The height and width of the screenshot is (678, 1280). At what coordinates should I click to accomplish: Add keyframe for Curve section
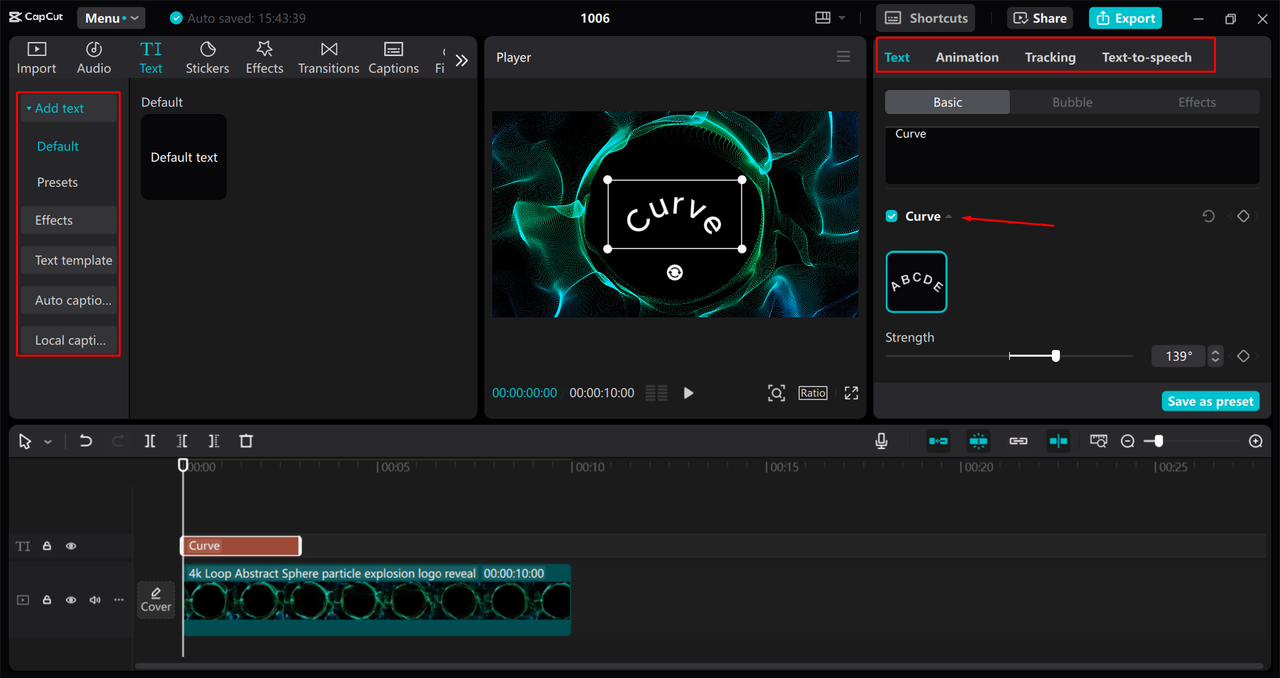(1243, 216)
